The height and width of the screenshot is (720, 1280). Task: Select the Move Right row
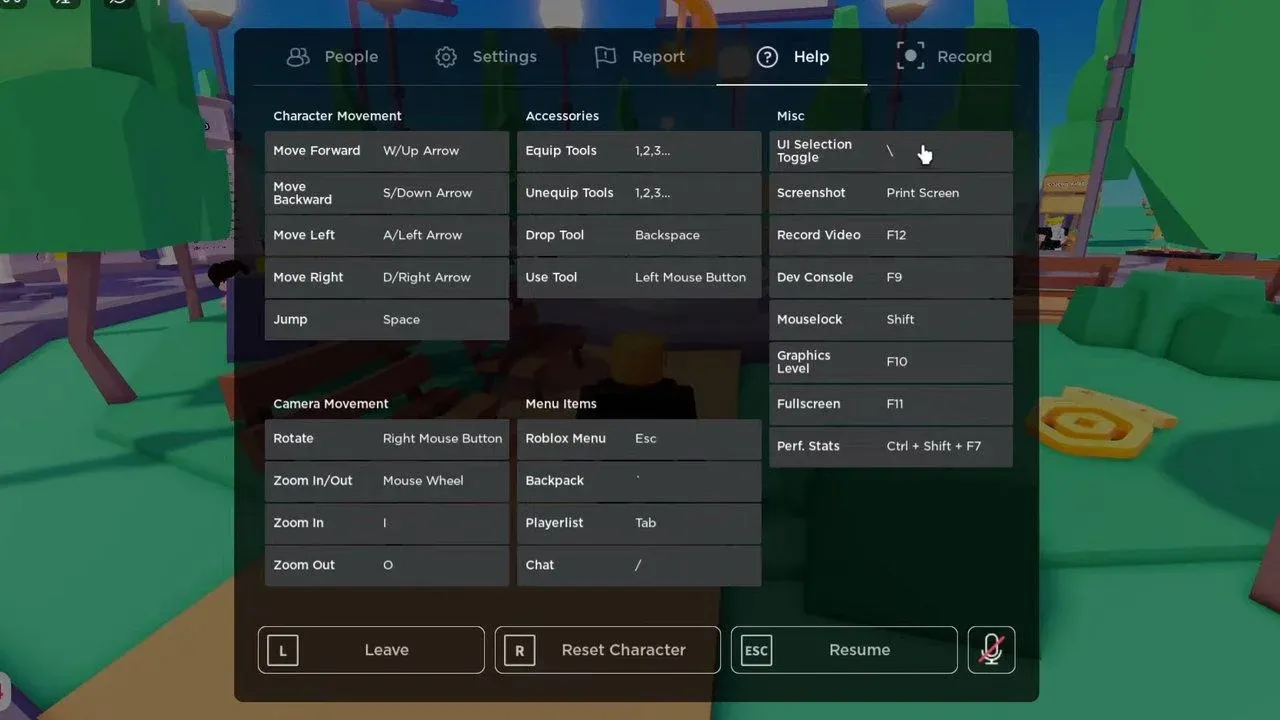pos(387,277)
